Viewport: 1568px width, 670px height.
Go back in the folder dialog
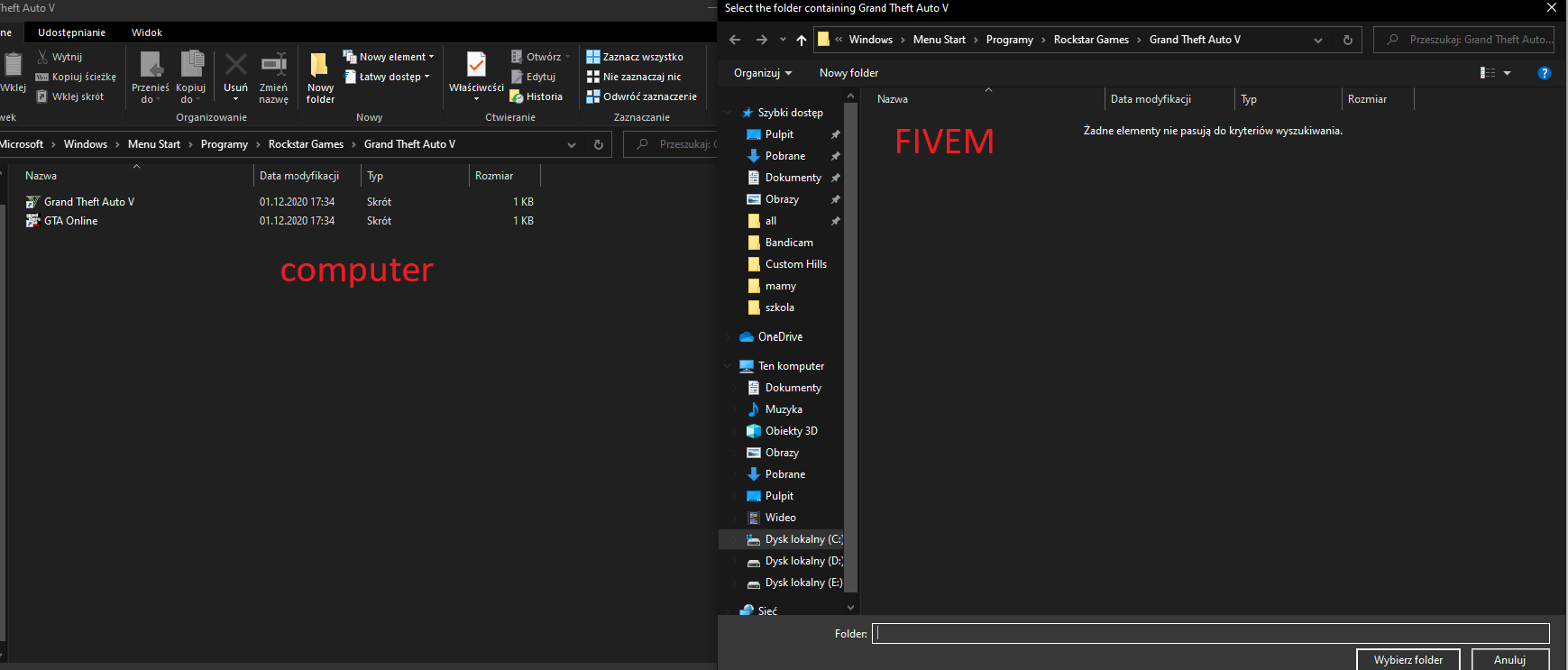click(x=735, y=40)
